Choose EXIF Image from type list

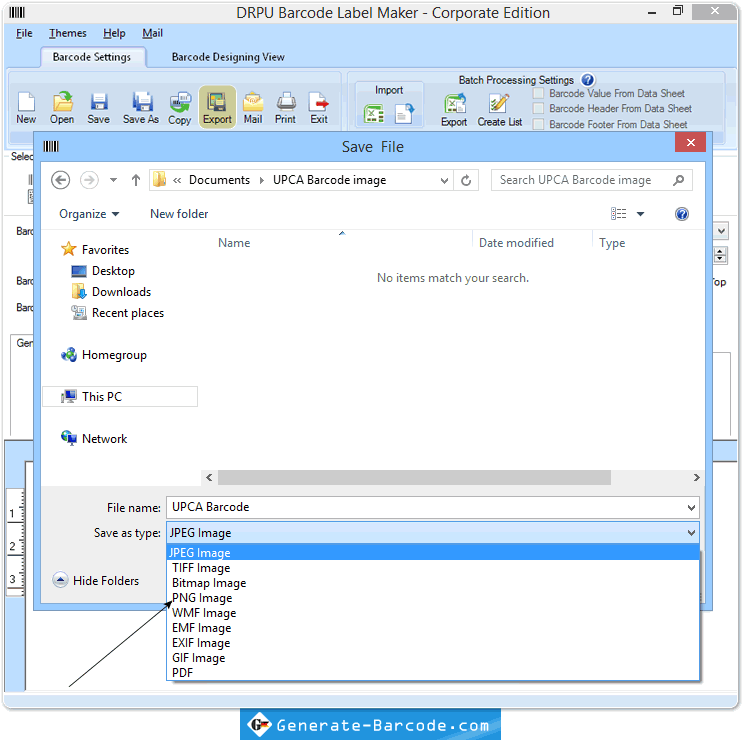(433, 643)
